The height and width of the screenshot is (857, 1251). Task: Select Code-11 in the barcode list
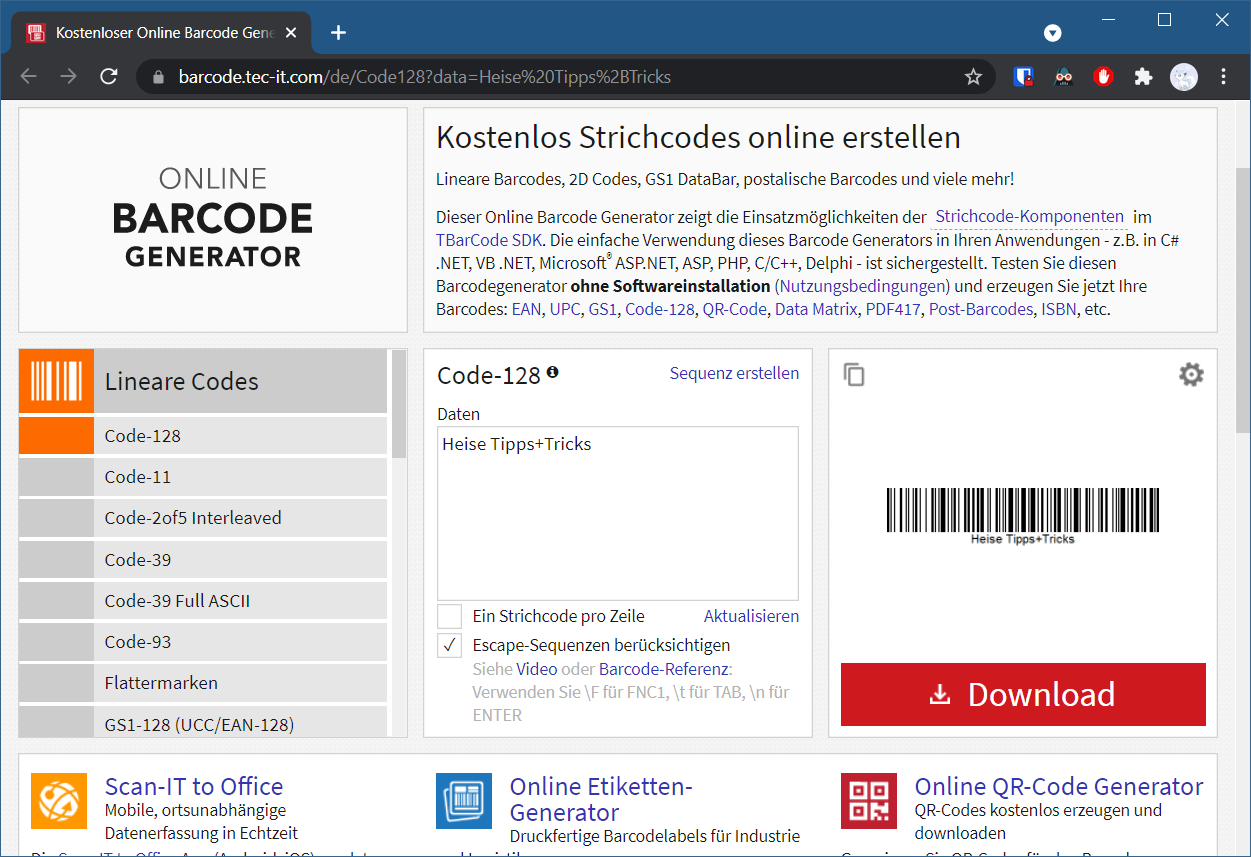(203, 477)
